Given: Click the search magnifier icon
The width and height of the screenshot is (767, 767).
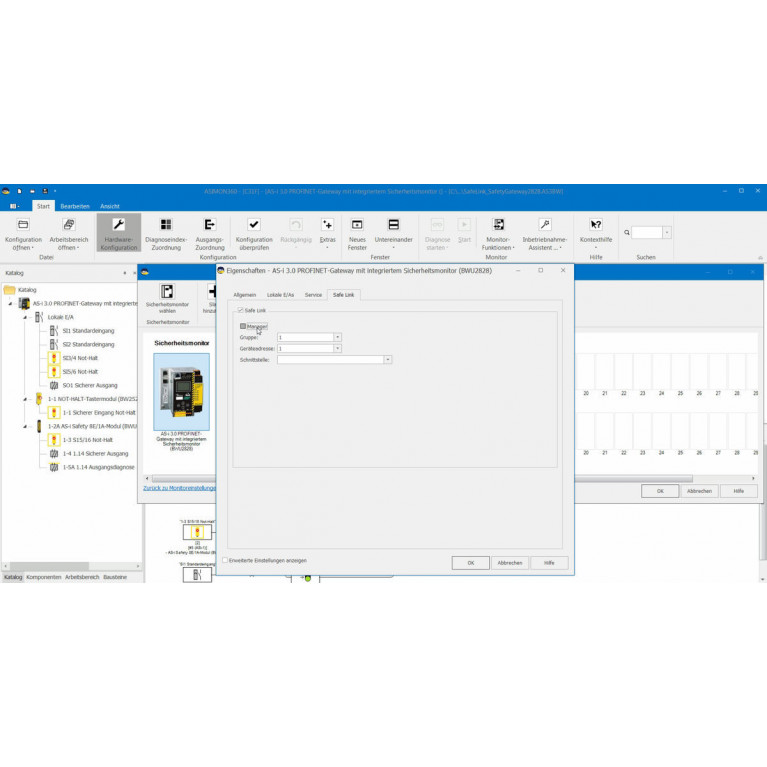Looking at the screenshot, I should click(x=627, y=232).
